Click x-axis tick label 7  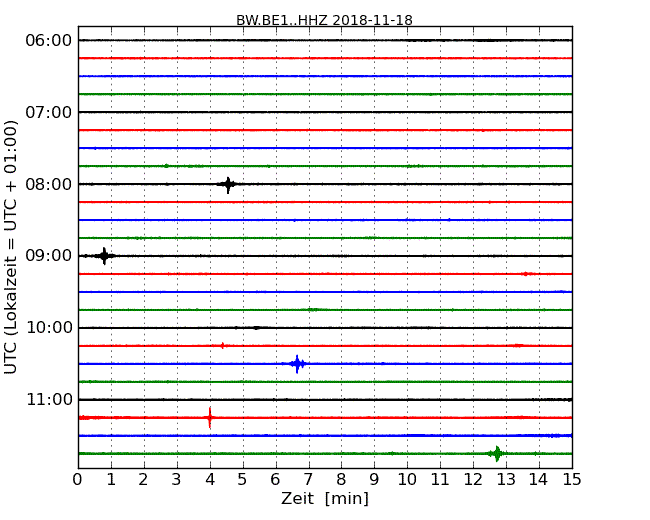point(308,480)
